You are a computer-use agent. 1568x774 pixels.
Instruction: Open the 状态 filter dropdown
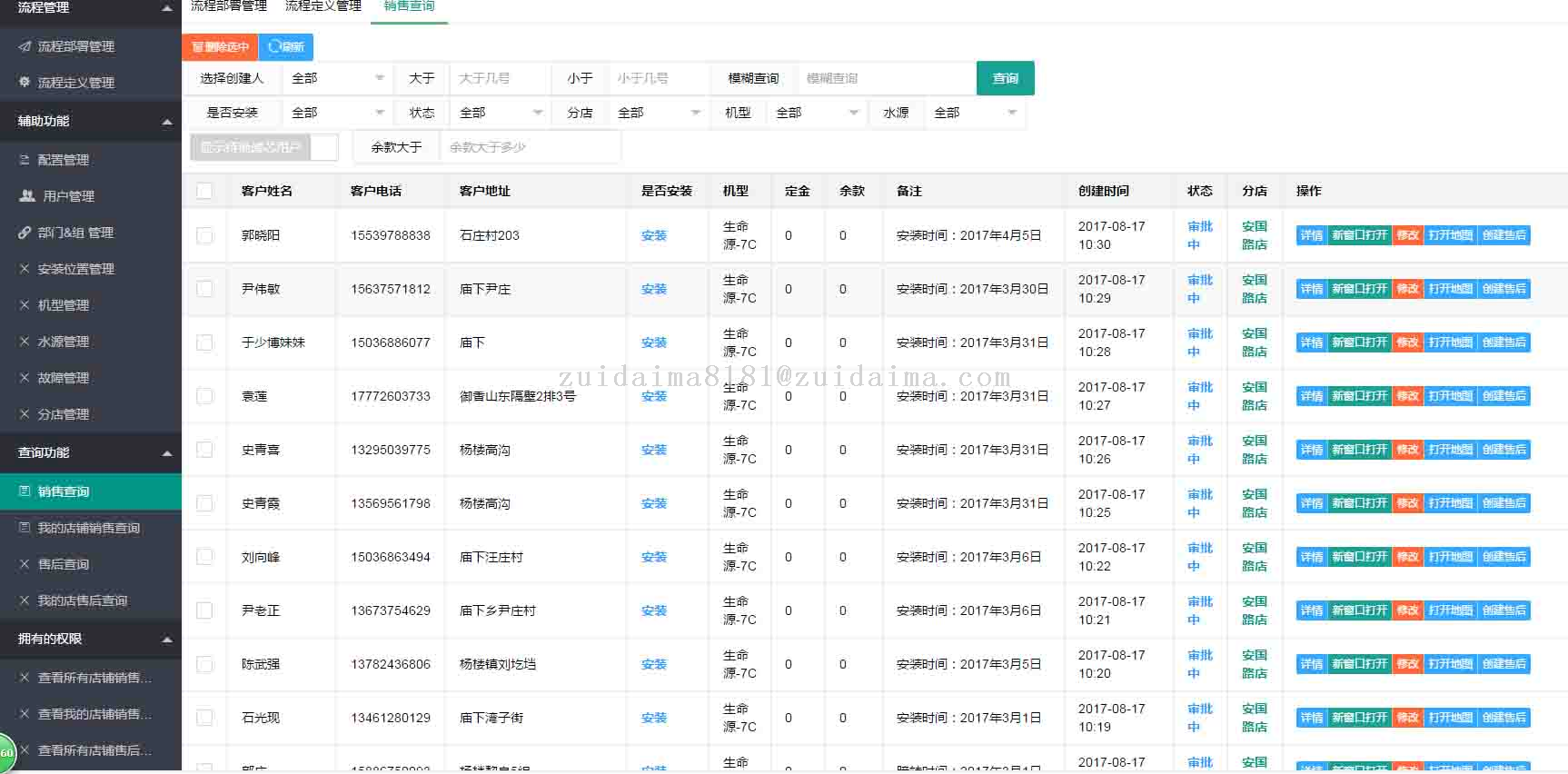501,113
